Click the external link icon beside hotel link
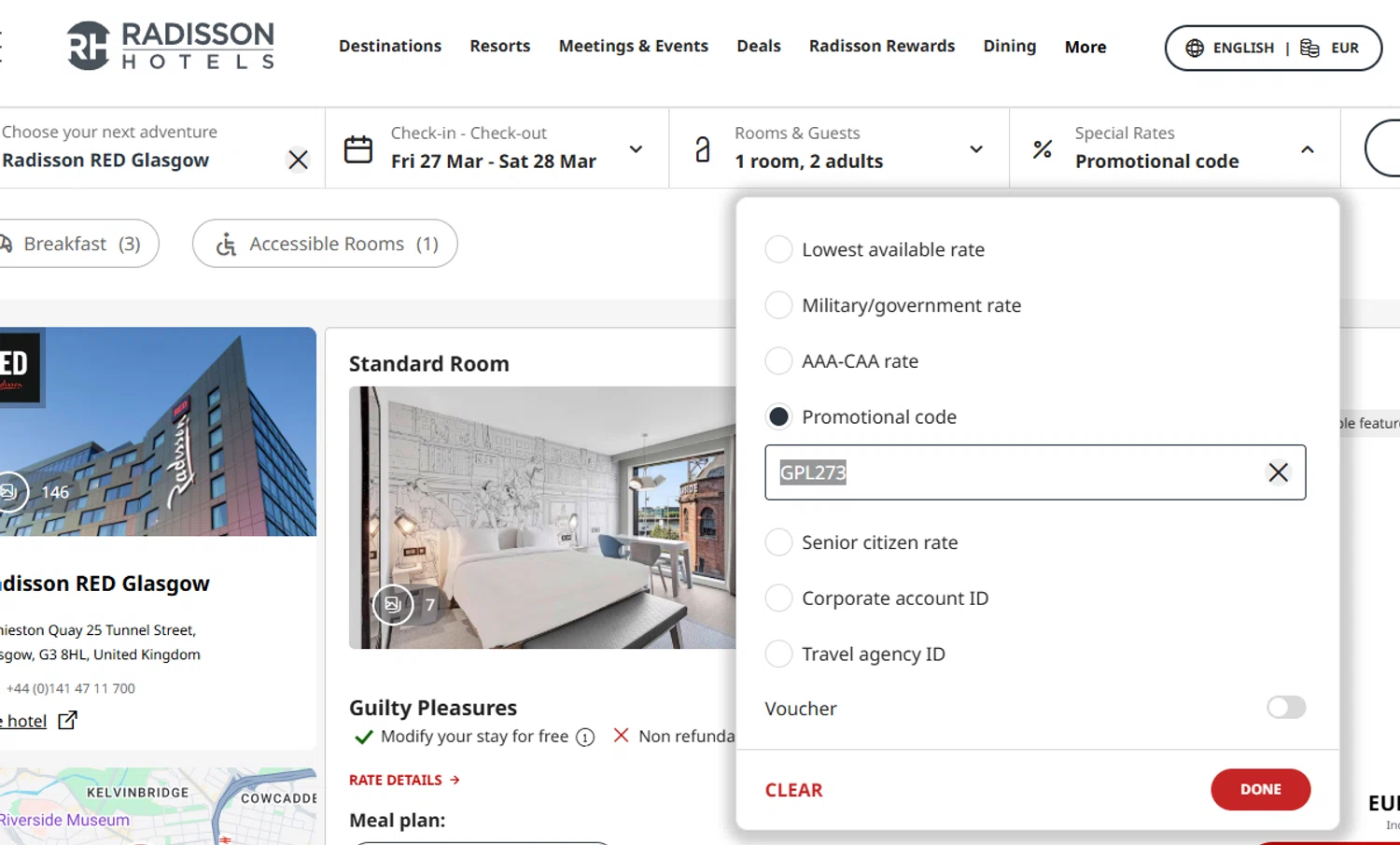1400x845 pixels. pos(67,720)
